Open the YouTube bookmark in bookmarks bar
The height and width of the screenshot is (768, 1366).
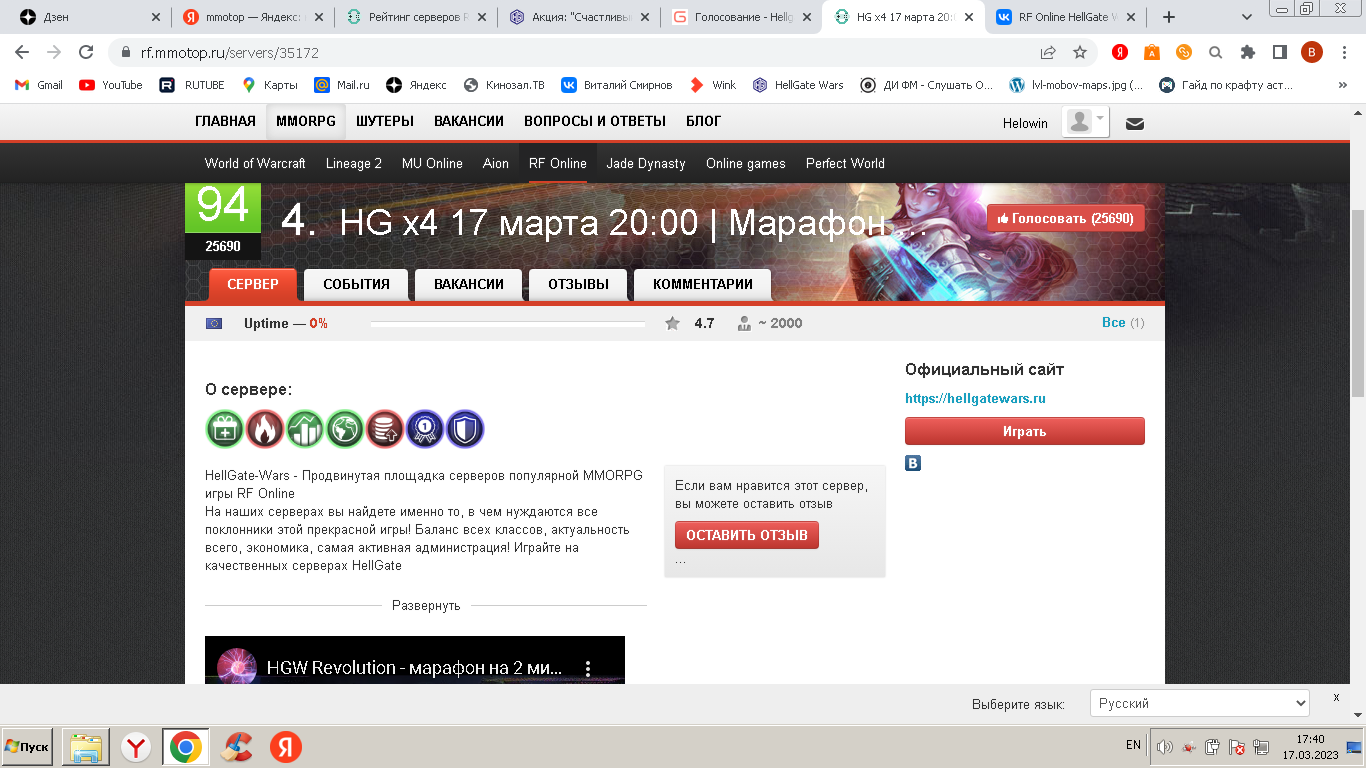click(x=111, y=85)
